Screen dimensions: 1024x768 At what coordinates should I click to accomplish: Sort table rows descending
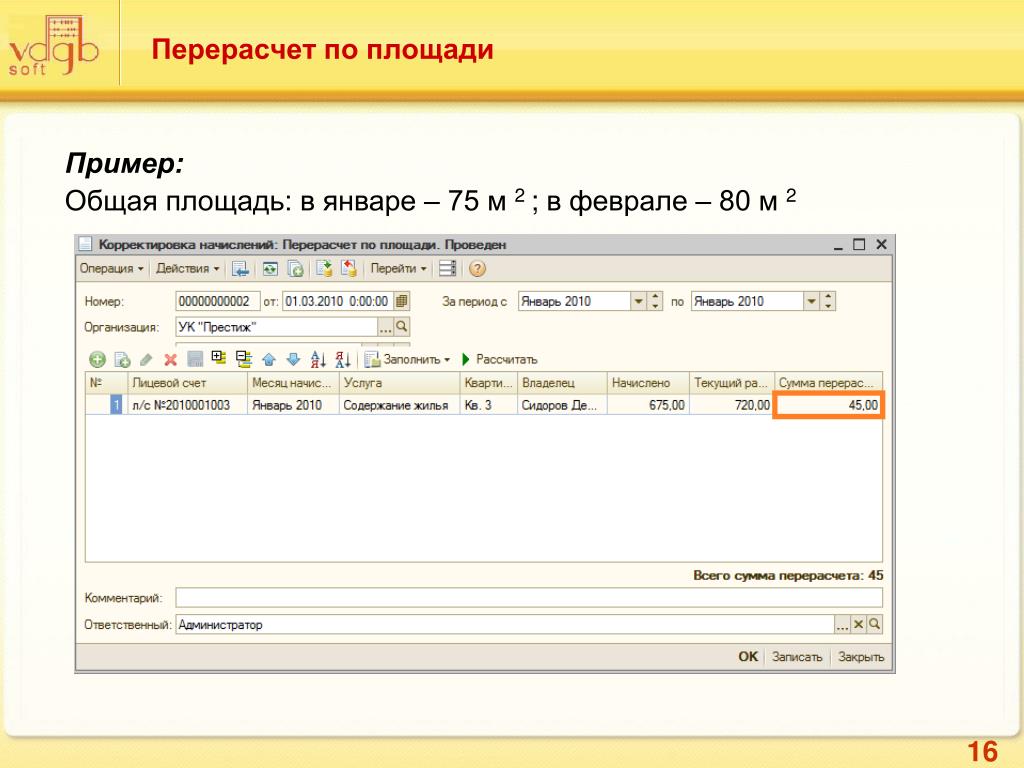342,359
